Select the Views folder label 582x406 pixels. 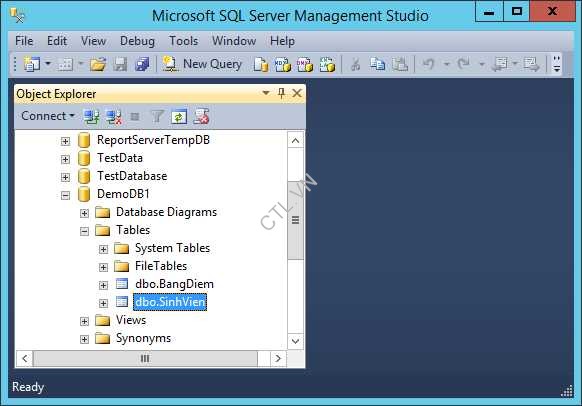pyautogui.click(x=131, y=320)
